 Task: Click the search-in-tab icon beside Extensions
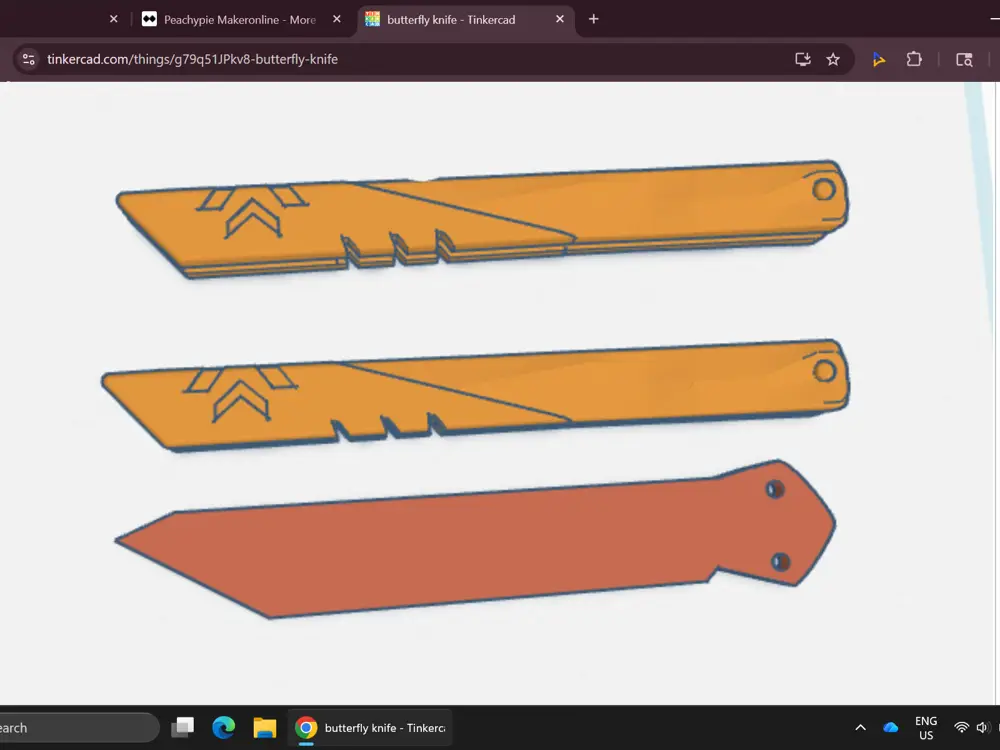[x=964, y=59]
